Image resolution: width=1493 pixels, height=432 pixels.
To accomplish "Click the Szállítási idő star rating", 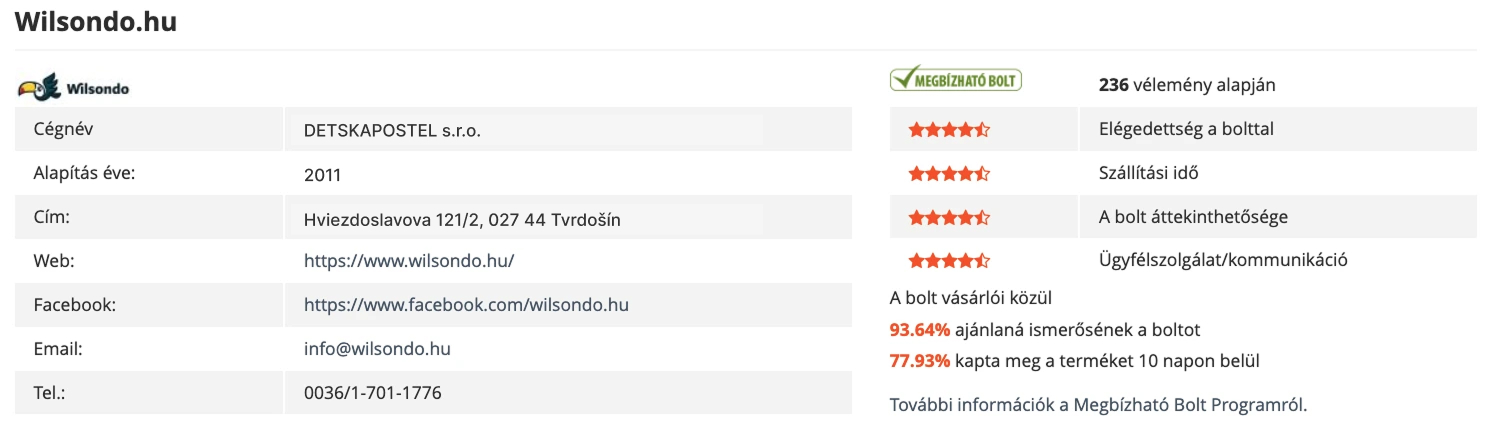I will point(948,173).
